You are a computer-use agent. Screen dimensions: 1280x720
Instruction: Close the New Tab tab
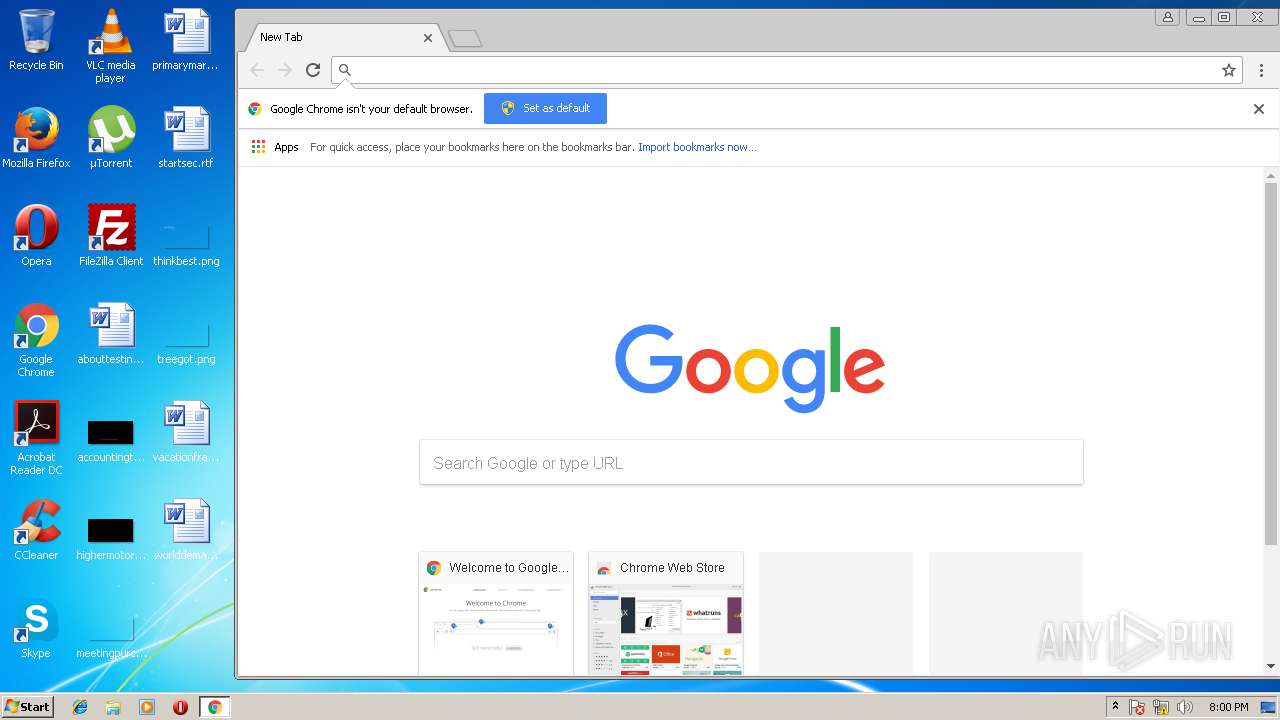click(x=428, y=37)
